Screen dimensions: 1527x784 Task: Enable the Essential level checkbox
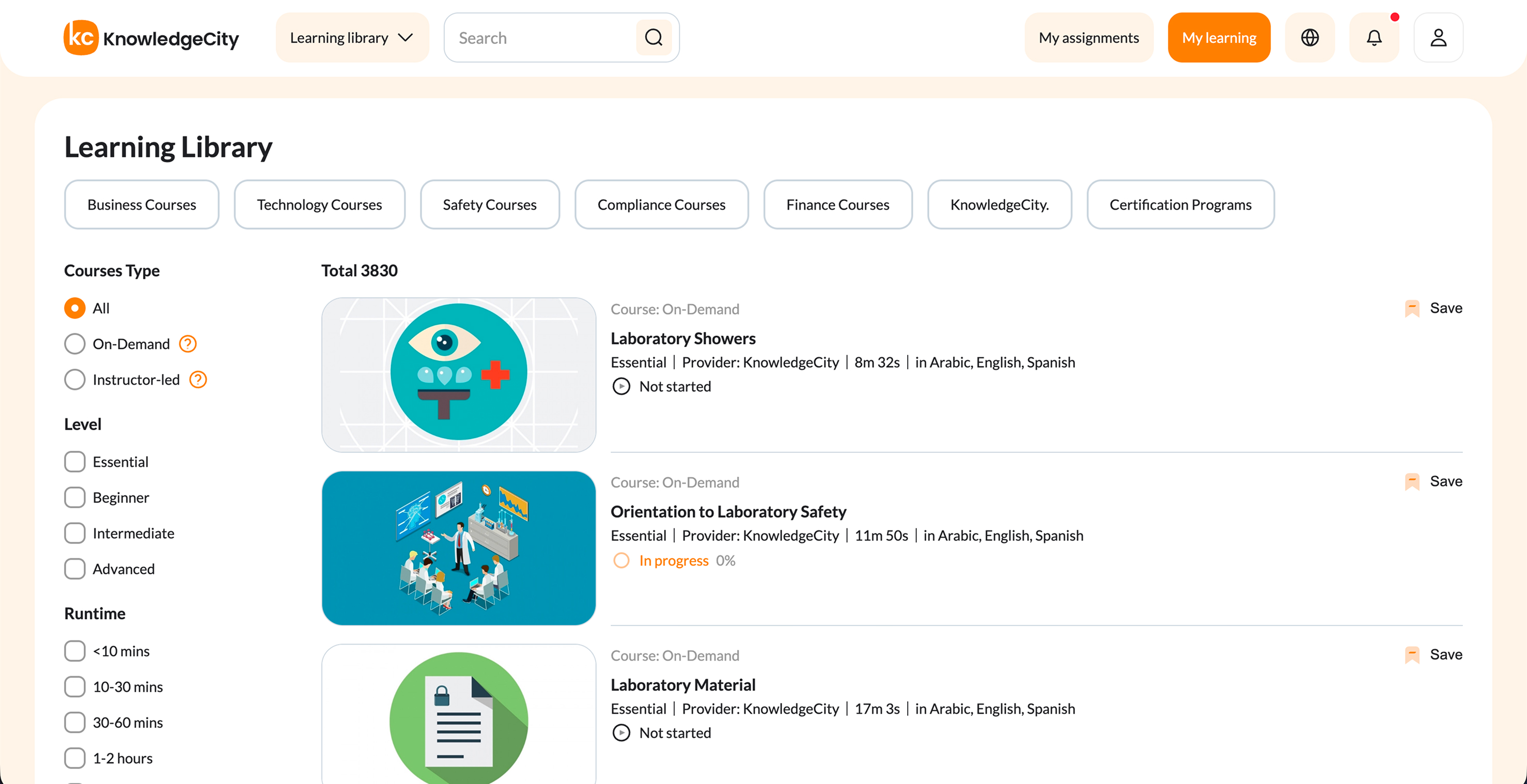pos(75,462)
